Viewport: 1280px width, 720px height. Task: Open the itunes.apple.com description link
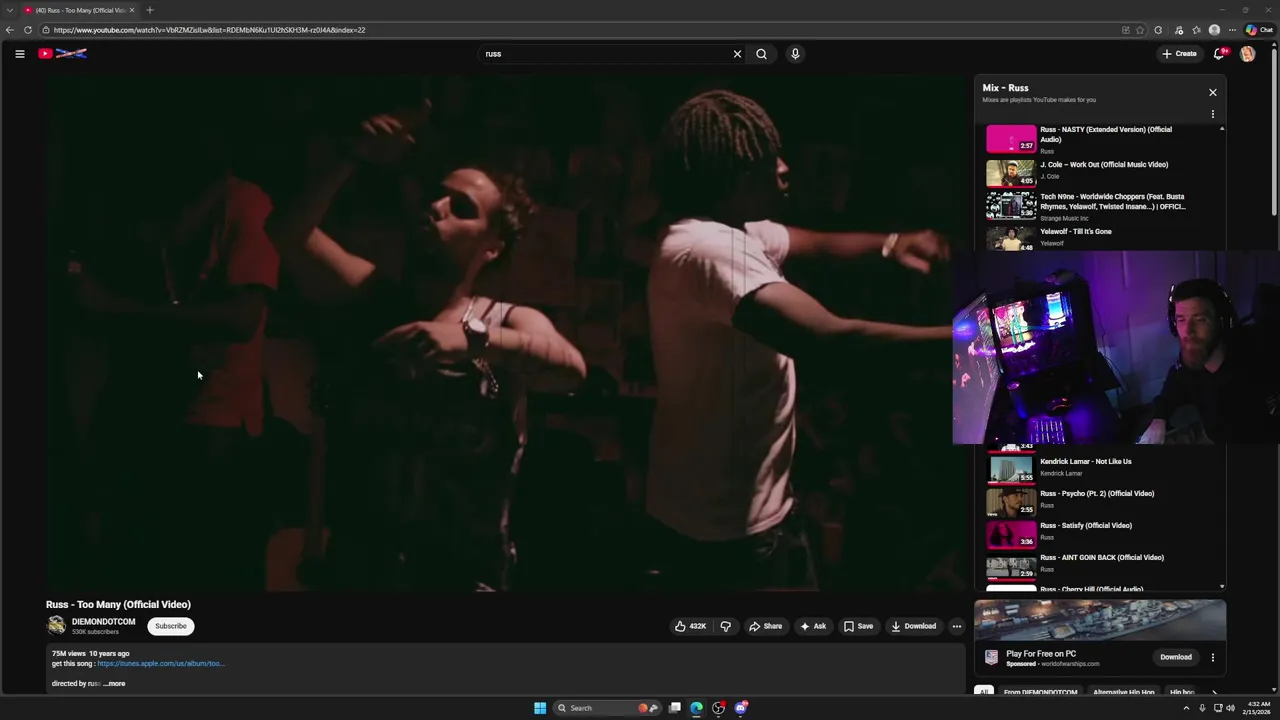[x=161, y=663]
